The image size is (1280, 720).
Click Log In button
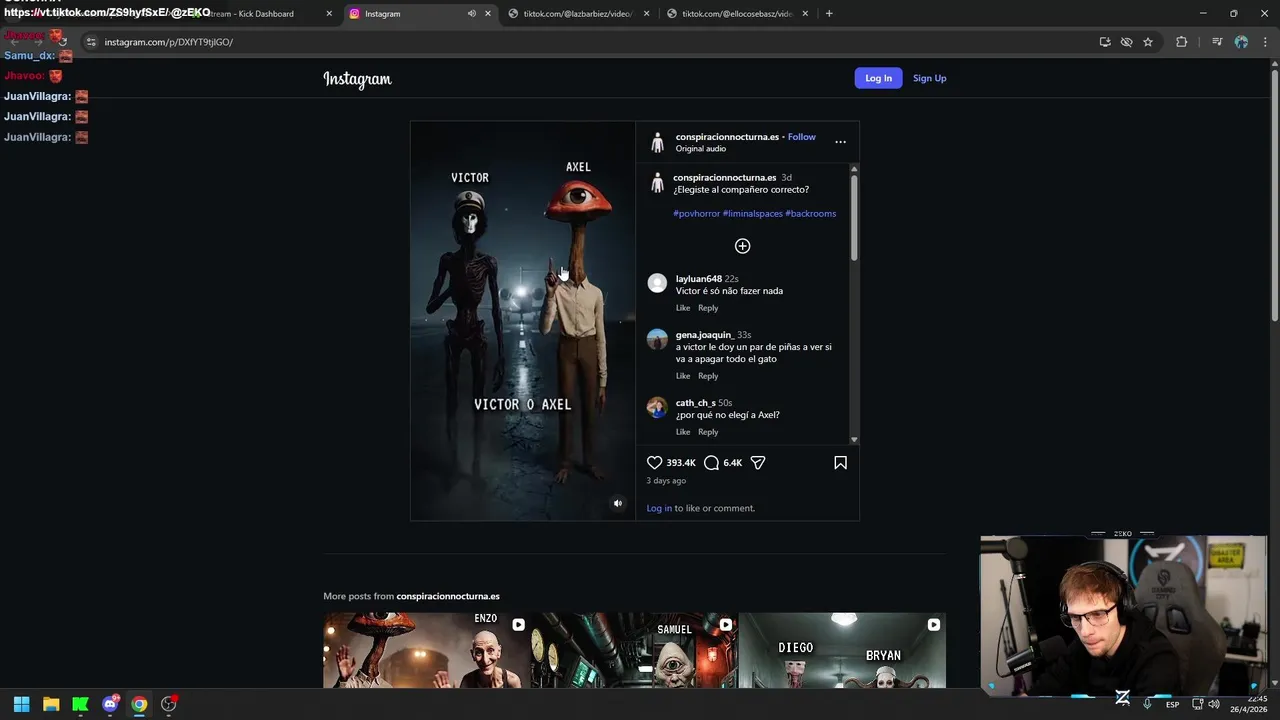pyautogui.click(x=878, y=78)
